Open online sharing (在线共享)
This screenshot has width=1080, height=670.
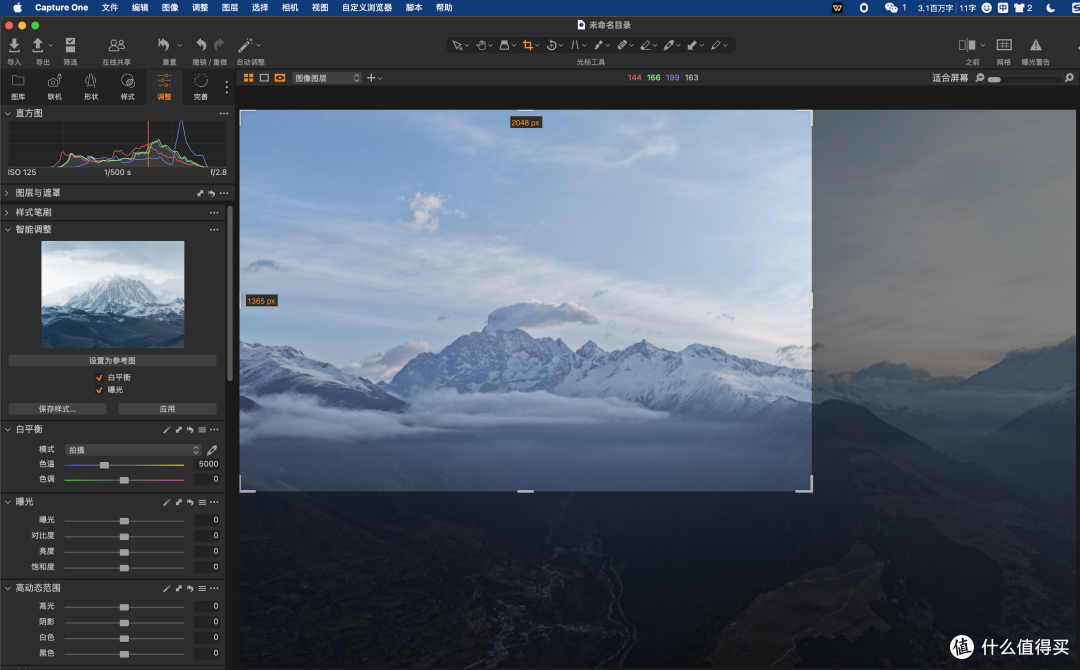(116, 45)
